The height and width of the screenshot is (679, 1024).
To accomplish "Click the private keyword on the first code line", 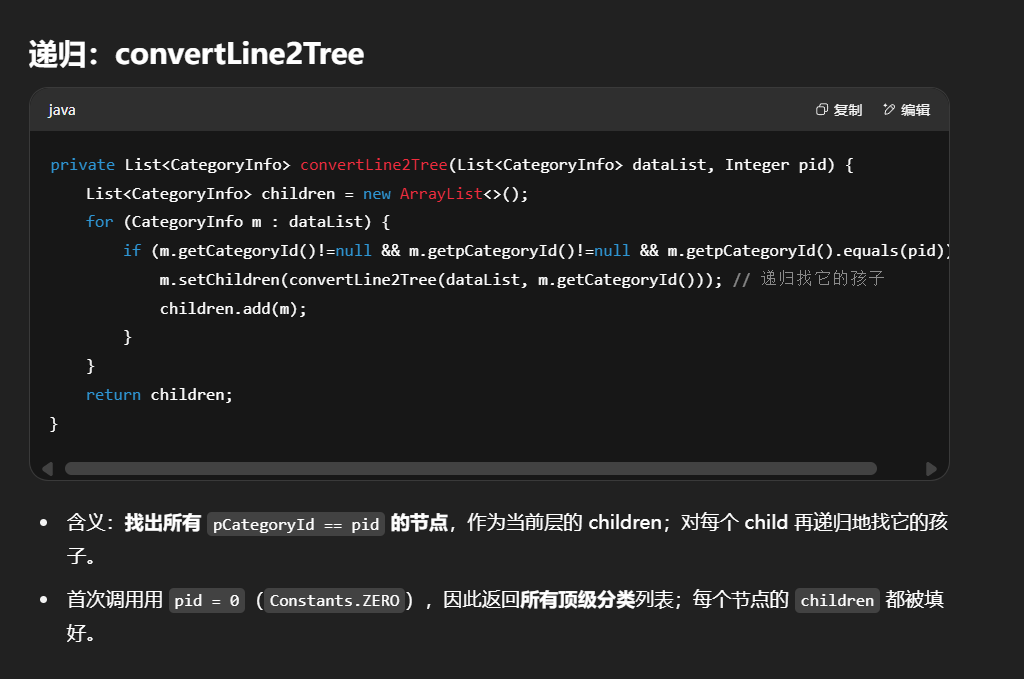I will [82, 165].
